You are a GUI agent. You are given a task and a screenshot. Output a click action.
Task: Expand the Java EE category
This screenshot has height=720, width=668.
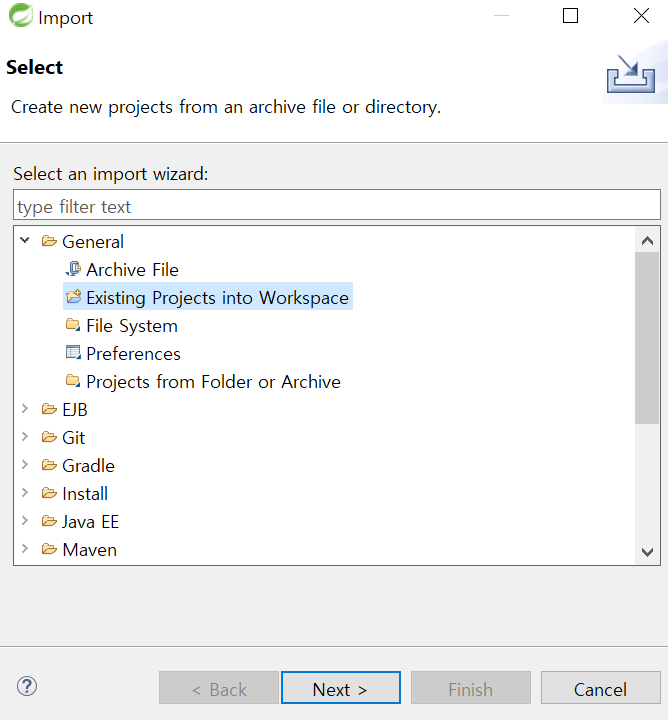(x=25, y=521)
